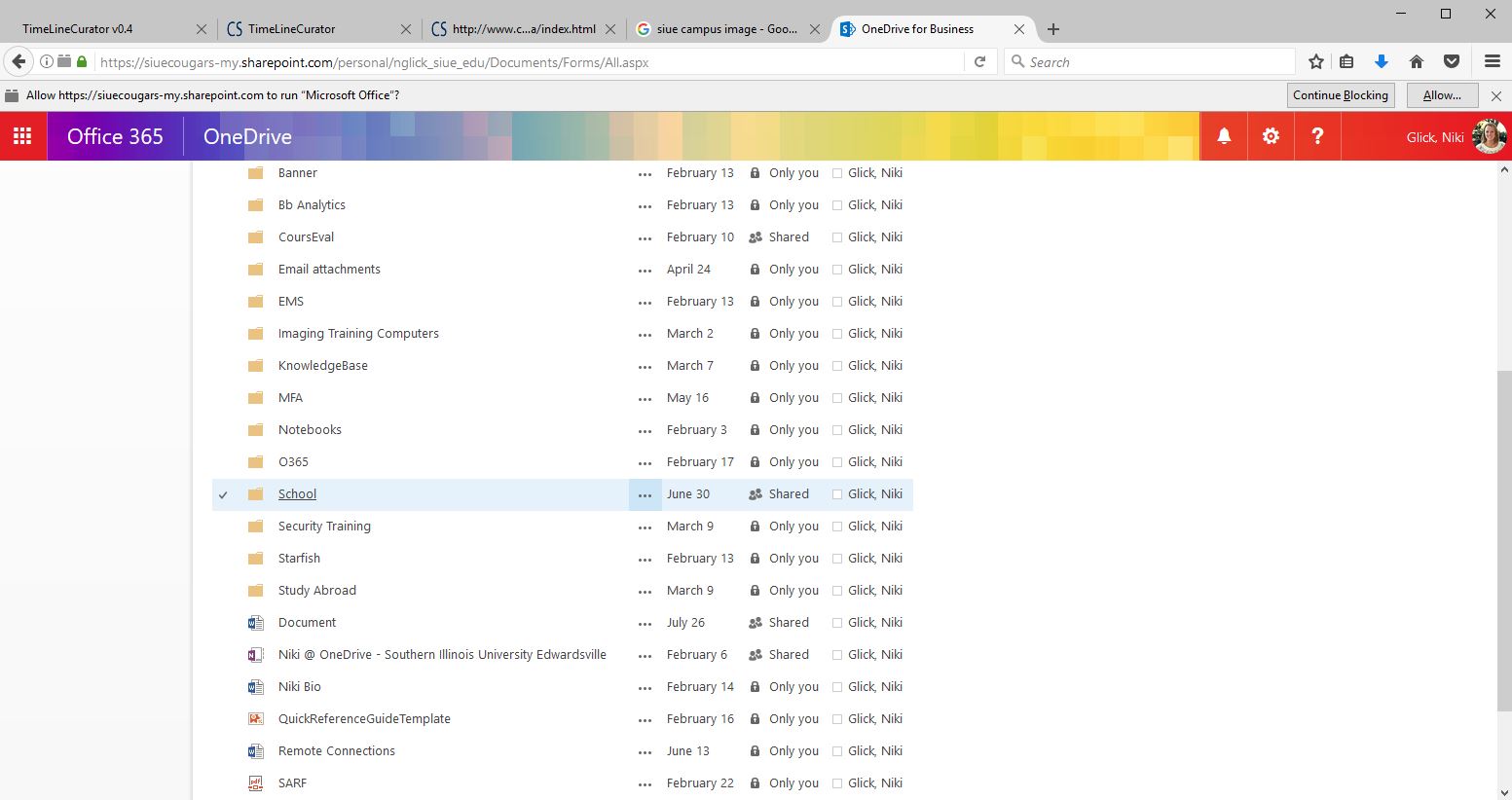This screenshot has width=1512, height=800.
Task: Click the Continue Blocking button
Action: (x=1340, y=95)
